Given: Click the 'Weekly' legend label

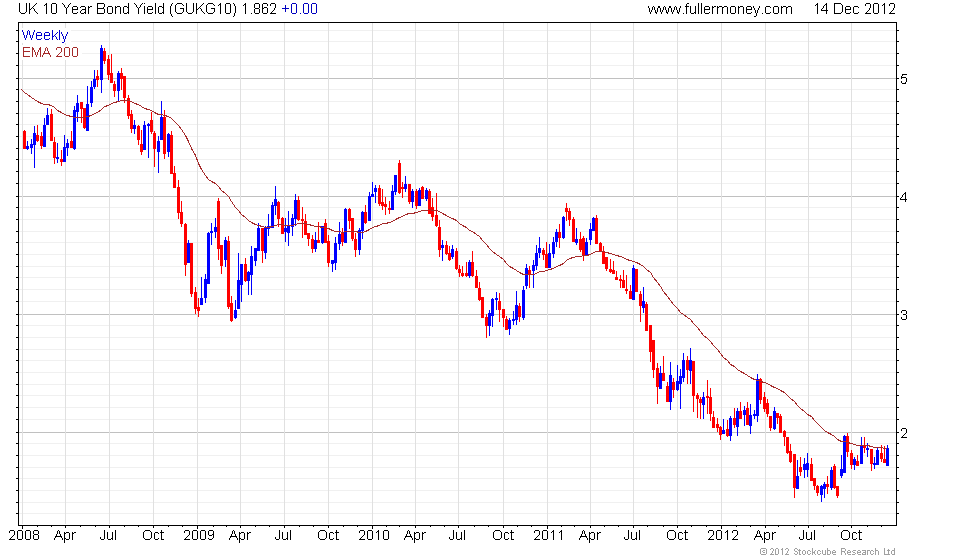Looking at the screenshot, I should coord(45,36).
